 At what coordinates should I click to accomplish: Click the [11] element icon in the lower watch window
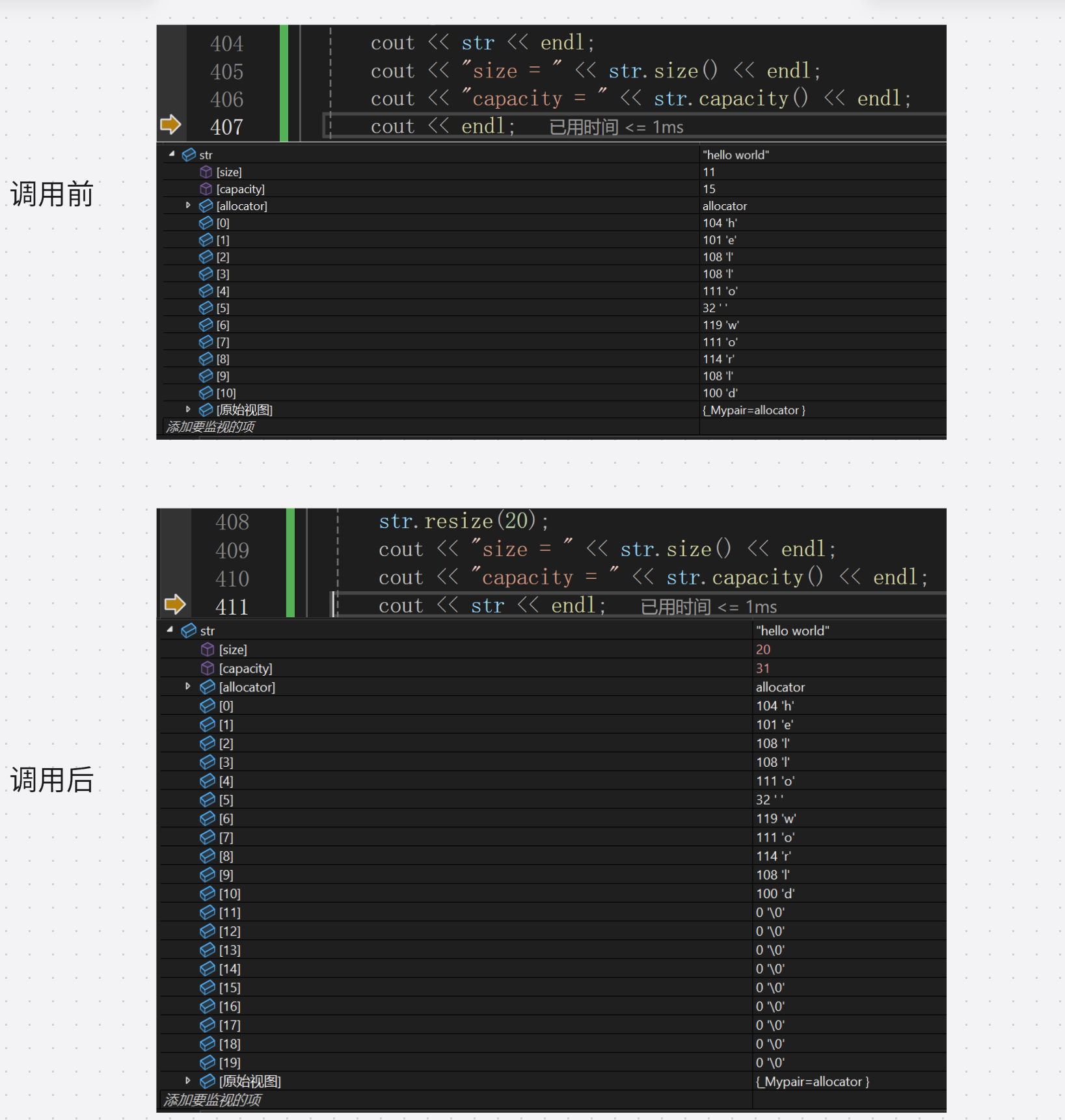[x=208, y=913]
